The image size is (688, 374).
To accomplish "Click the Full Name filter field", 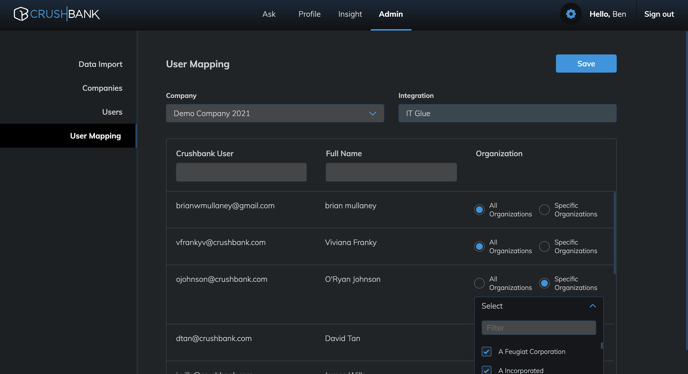I will [391, 172].
